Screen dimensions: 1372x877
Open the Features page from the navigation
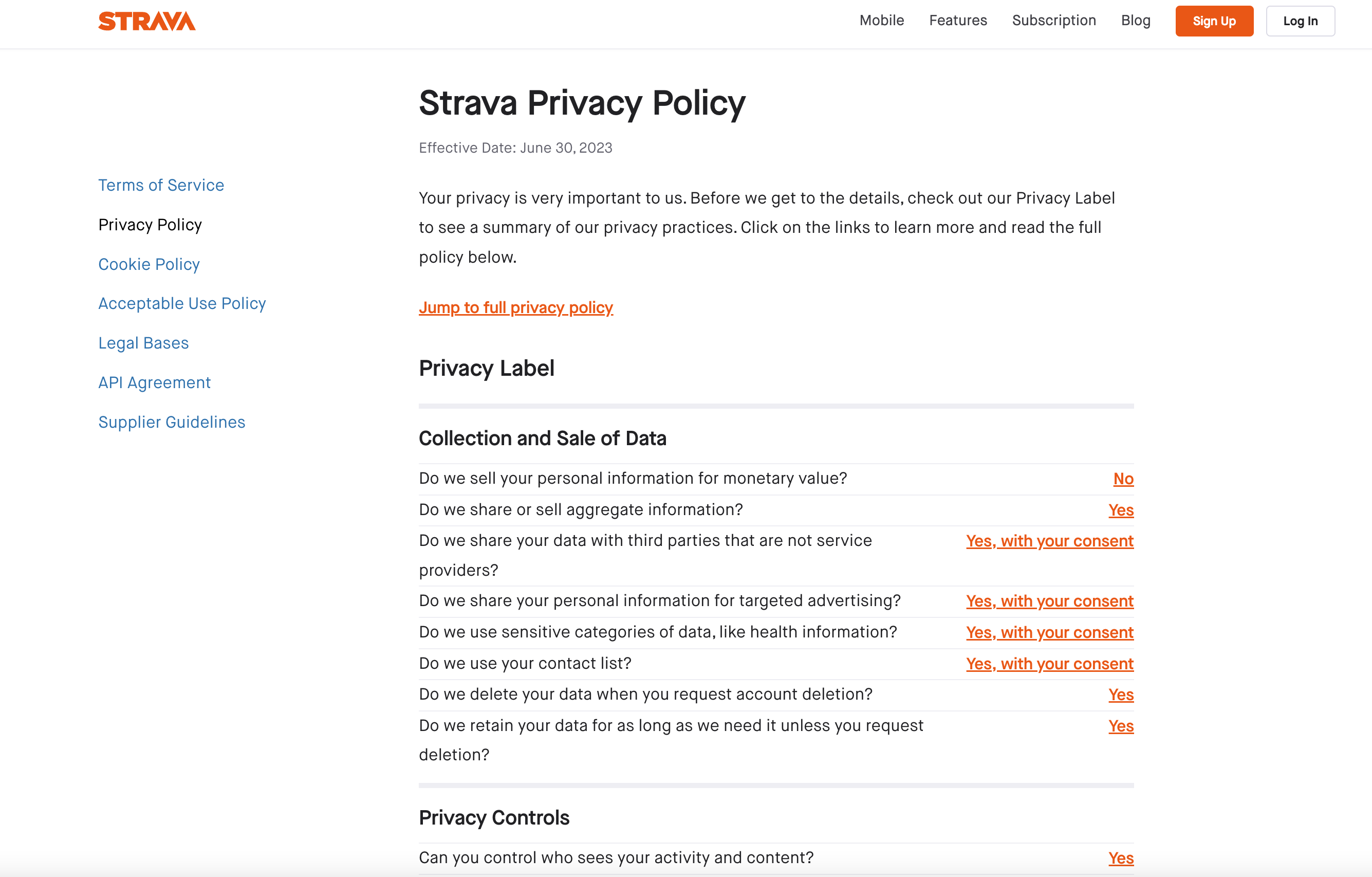pos(958,21)
